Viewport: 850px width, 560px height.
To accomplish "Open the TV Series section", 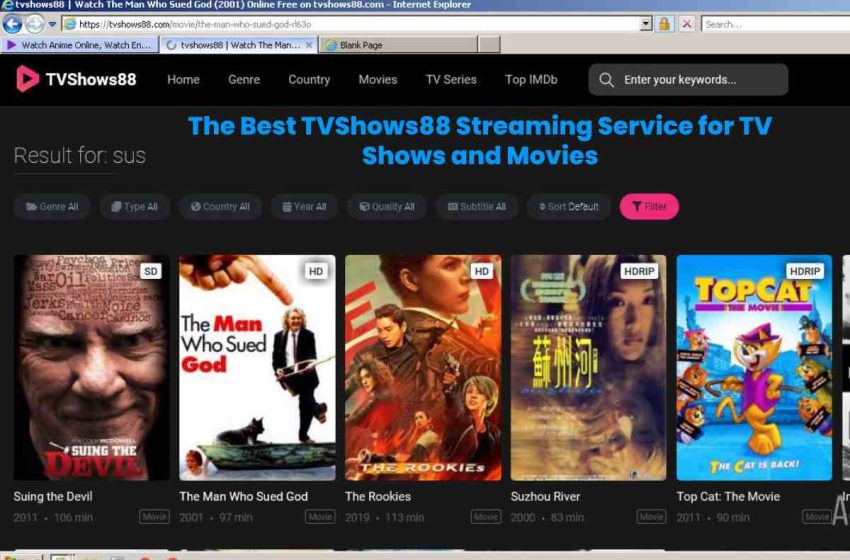I will pyautogui.click(x=451, y=80).
